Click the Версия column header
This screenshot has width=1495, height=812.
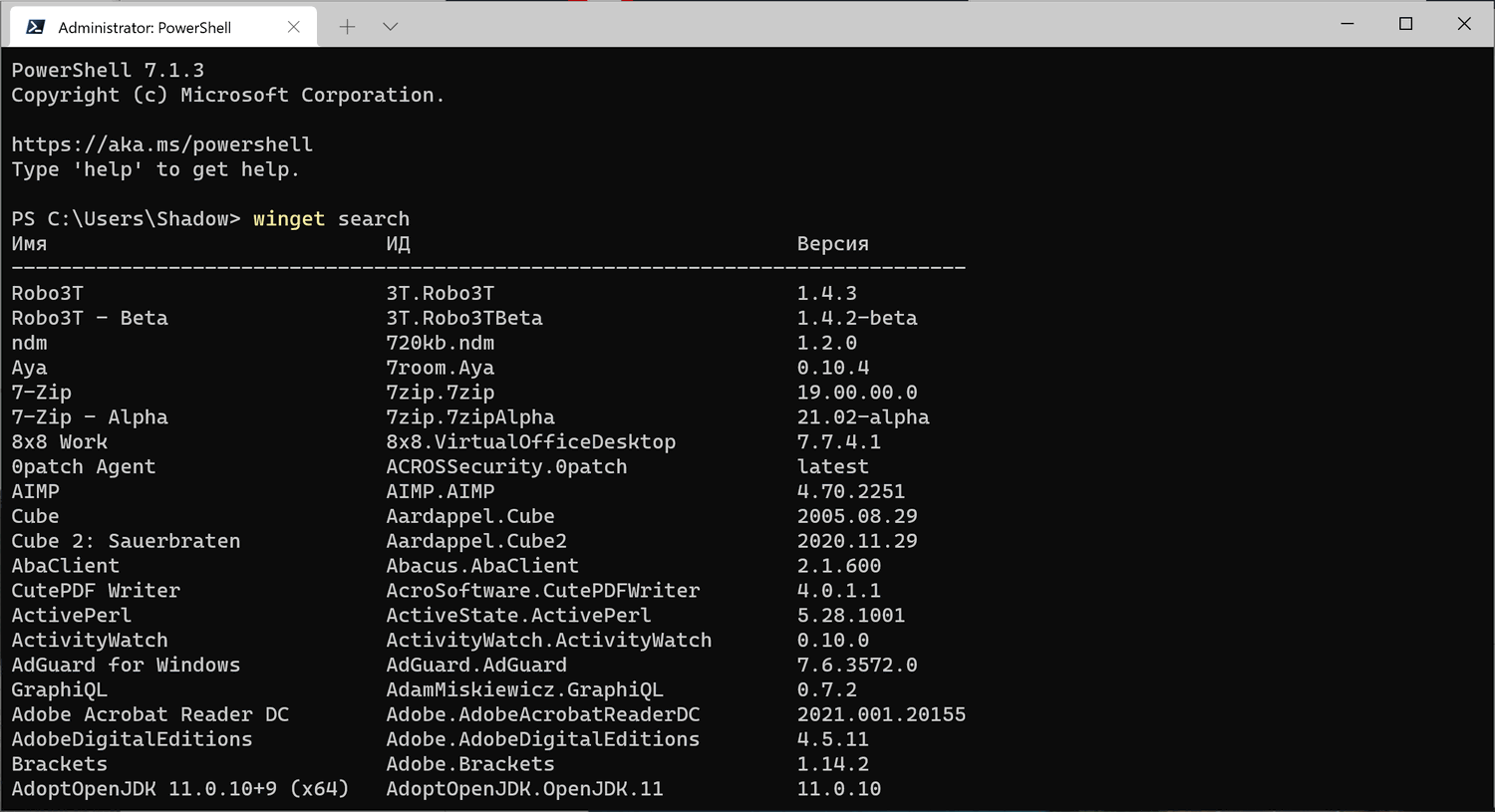pos(832,244)
